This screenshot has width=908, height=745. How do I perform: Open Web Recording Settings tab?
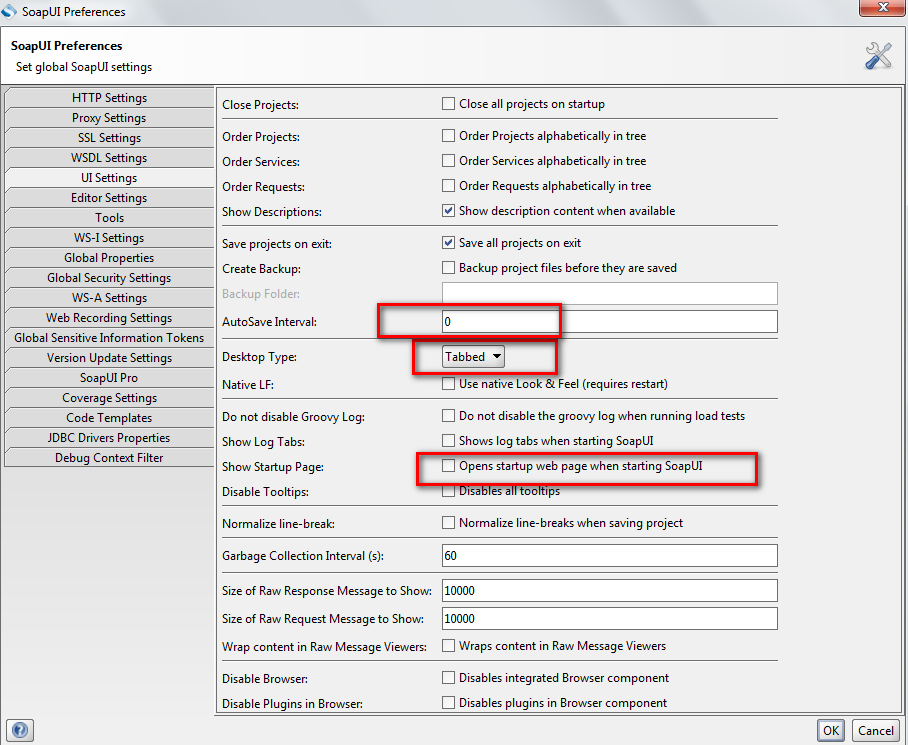coord(109,317)
